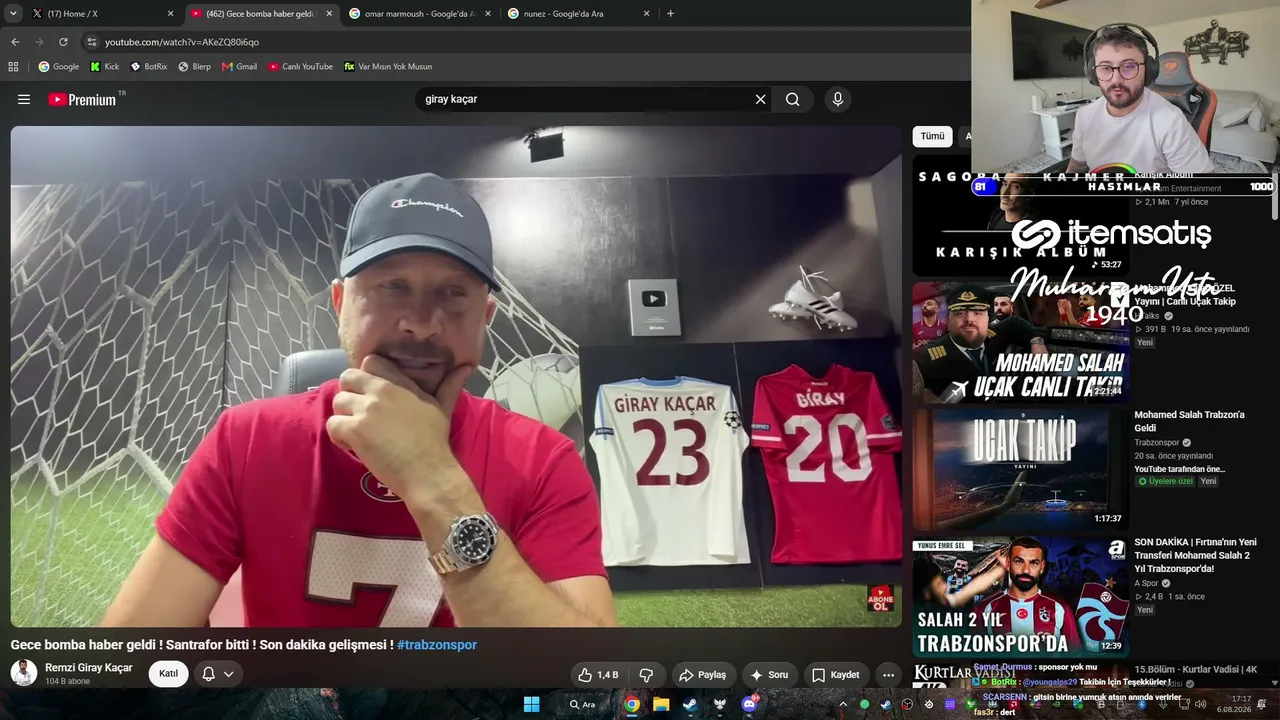
Task: Show hidden system tray icons
Action: (x=843, y=704)
